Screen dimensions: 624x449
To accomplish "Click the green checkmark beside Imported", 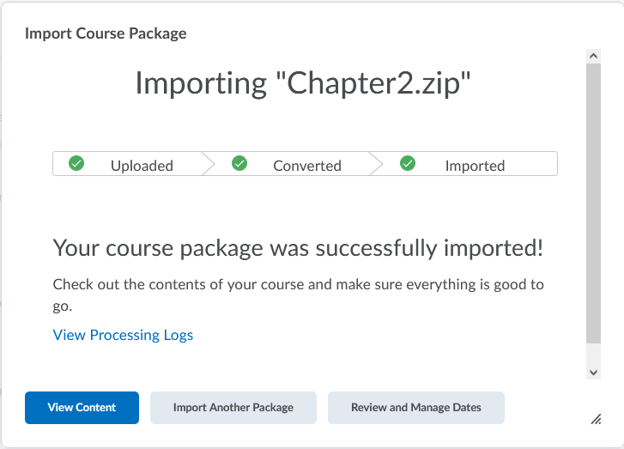I will (407, 164).
